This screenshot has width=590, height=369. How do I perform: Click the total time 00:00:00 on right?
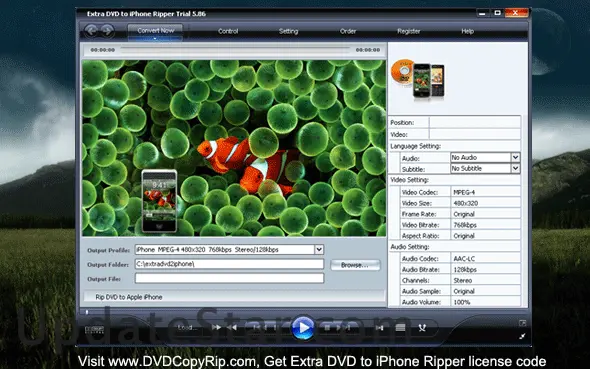[x=368, y=50]
